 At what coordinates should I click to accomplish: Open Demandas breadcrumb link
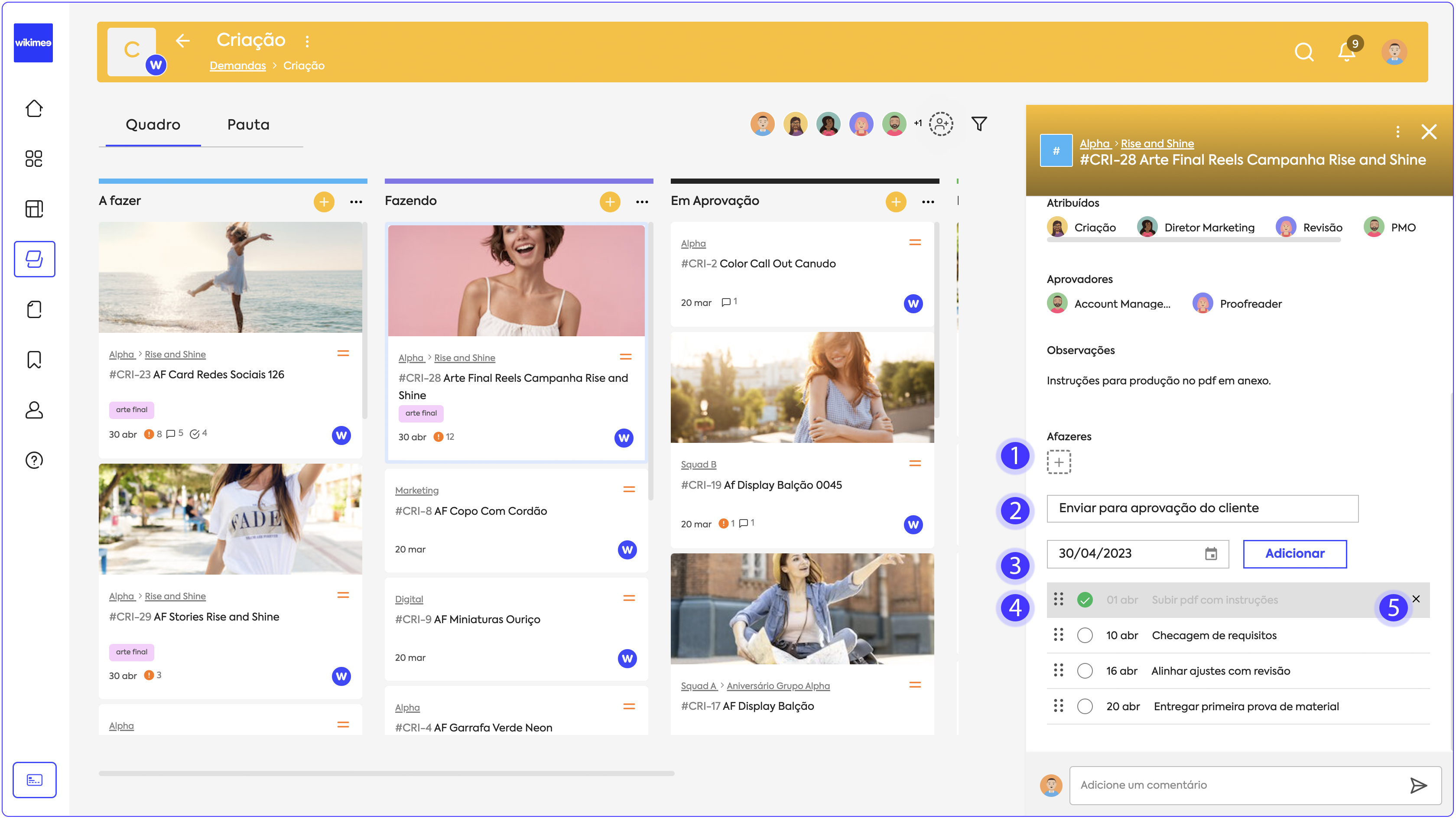point(237,65)
